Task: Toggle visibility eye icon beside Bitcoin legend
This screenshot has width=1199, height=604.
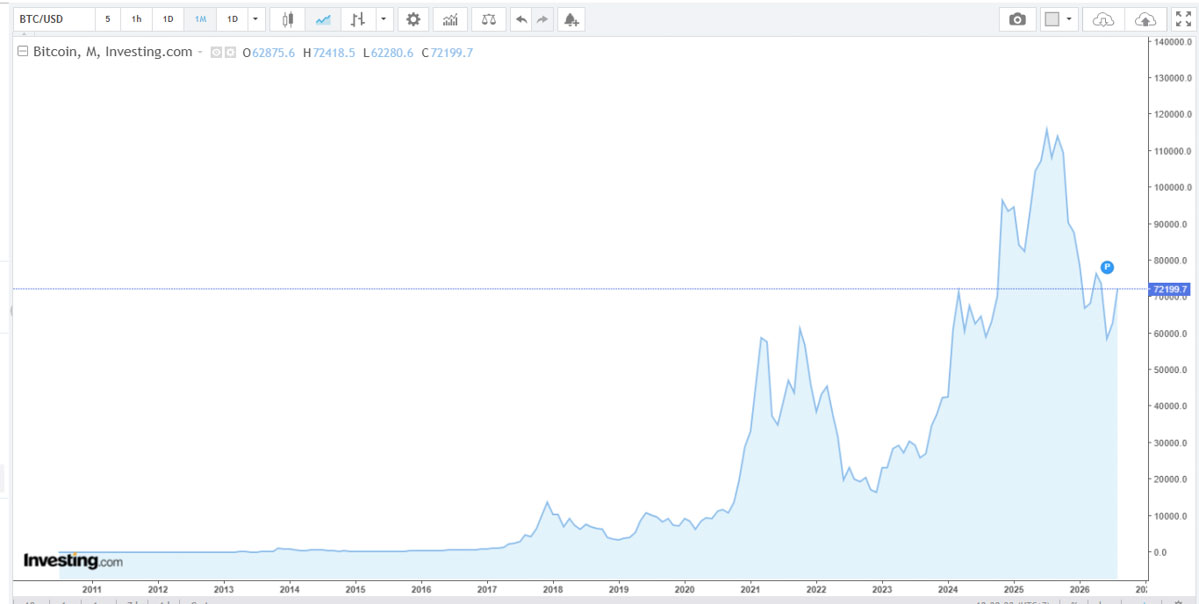Action: coord(216,53)
